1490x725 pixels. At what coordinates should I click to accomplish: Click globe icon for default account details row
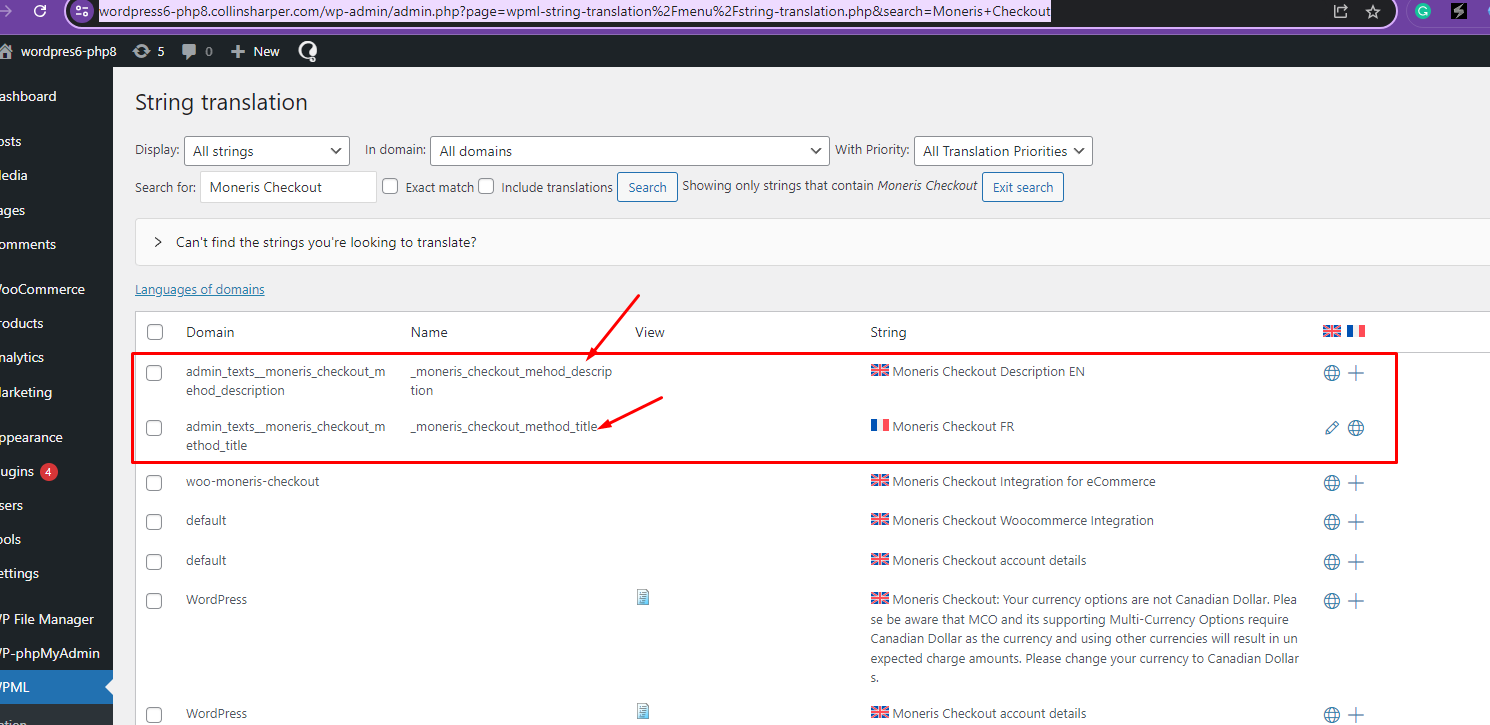[x=1332, y=562]
